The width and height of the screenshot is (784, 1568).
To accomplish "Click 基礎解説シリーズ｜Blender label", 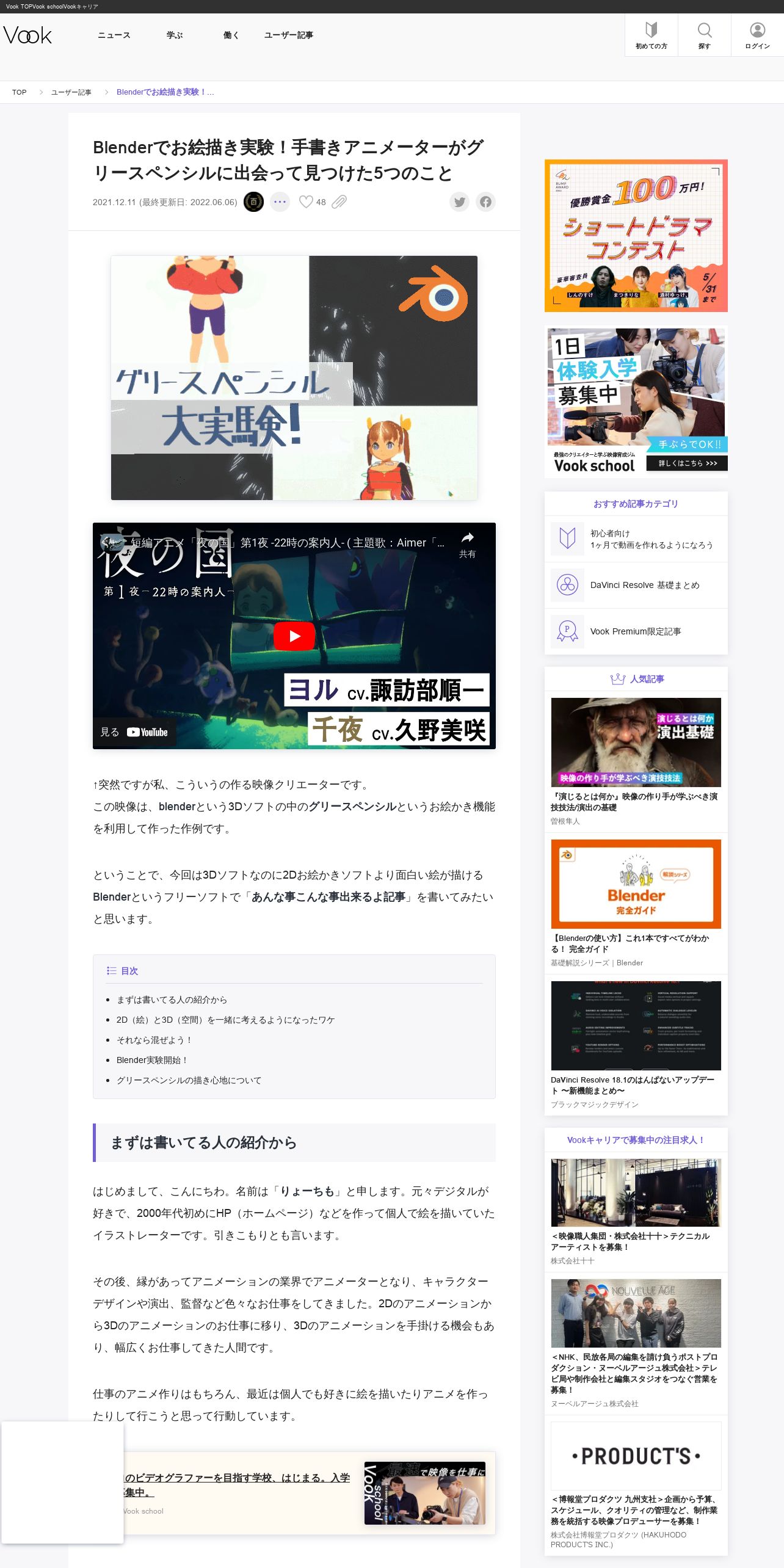I will pos(597,963).
